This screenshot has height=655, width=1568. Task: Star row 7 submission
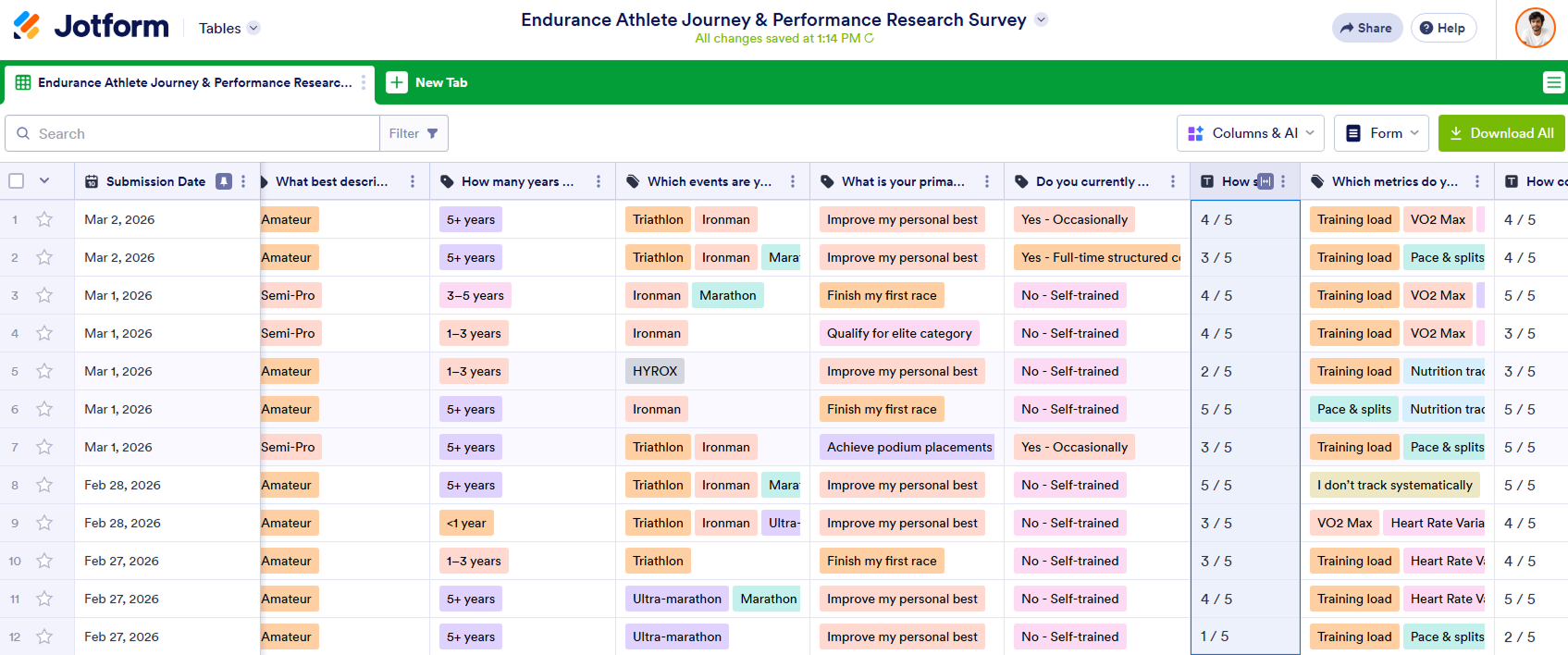point(44,447)
